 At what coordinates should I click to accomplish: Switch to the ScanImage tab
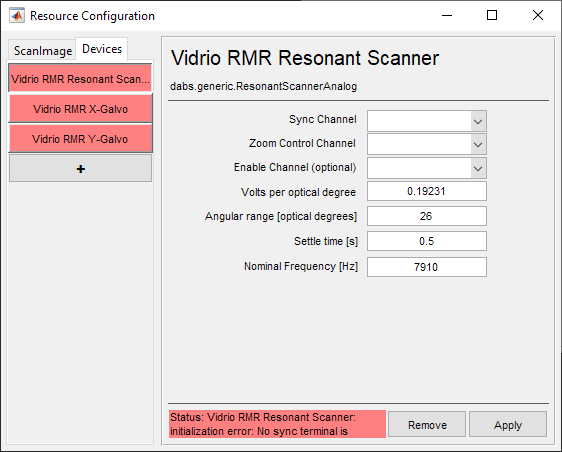(x=43, y=51)
